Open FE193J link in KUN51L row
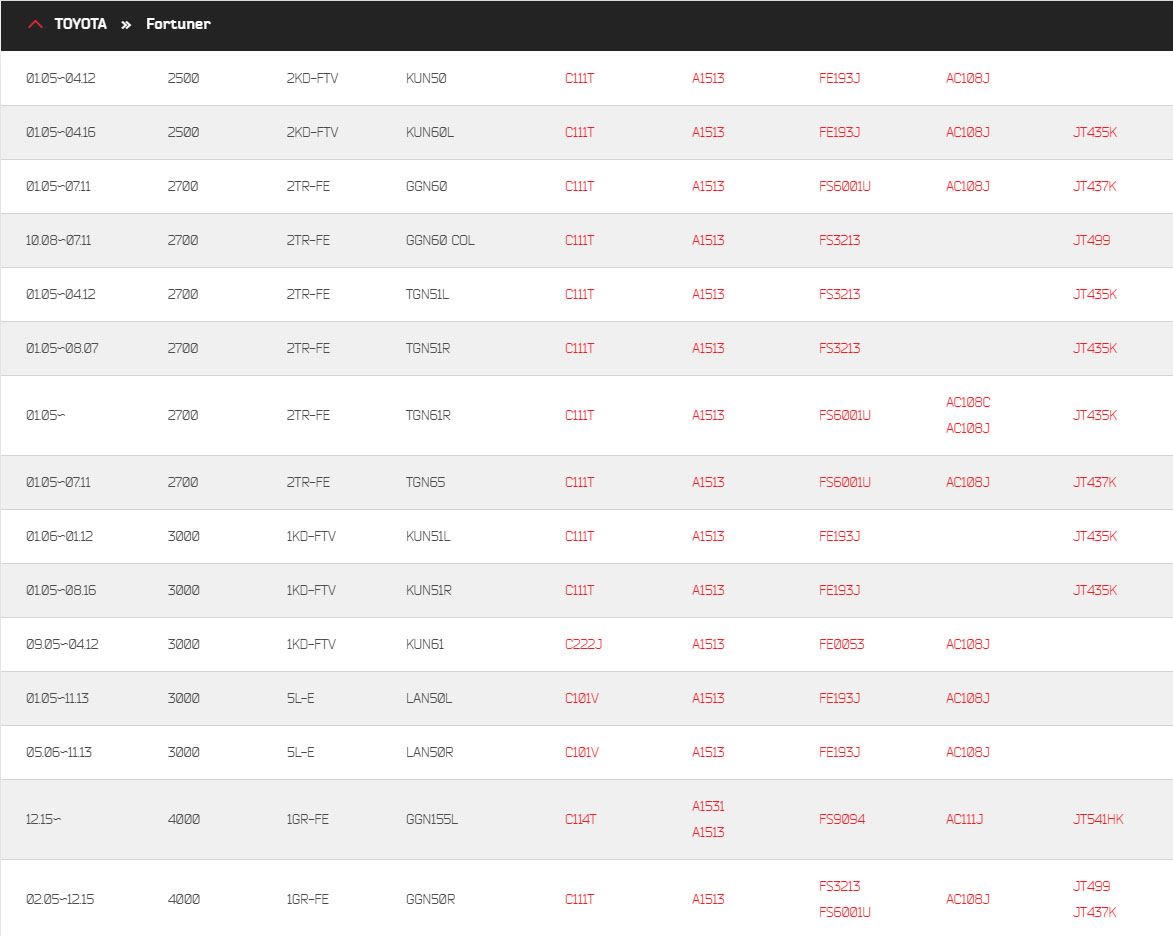This screenshot has height=936, width=1173. pyautogui.click(x=839, y=536)
